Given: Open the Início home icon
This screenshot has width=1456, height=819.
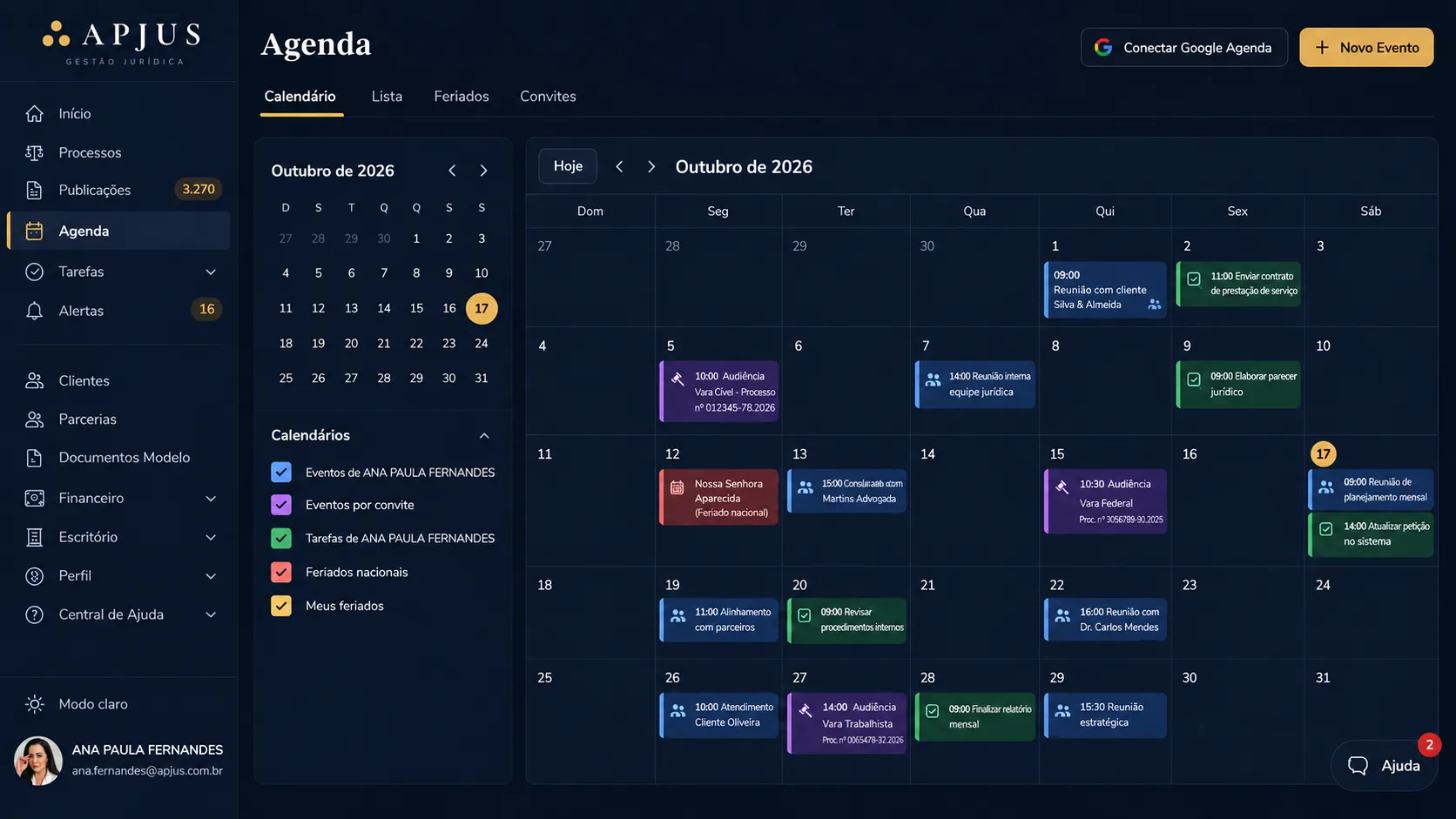Looking at the screenshot, I should [34, 113].
